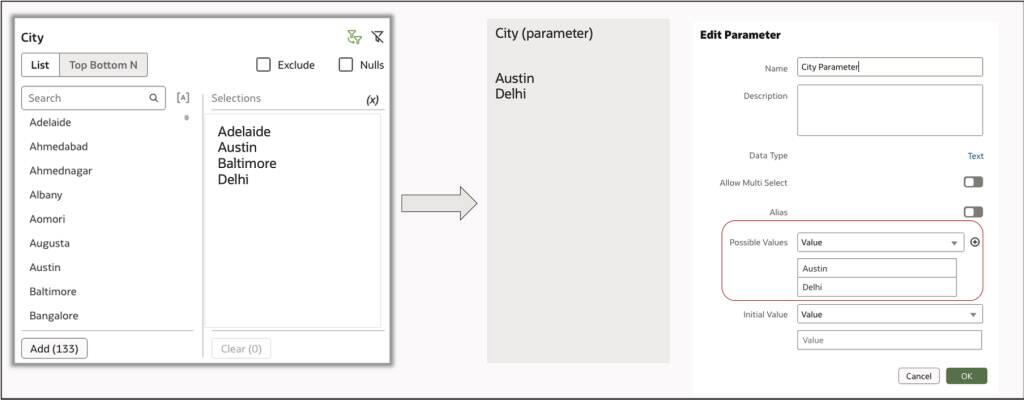Switch to the List tab
The width and height of the screenshot is (1024, 400).
[x=40, y=65]
